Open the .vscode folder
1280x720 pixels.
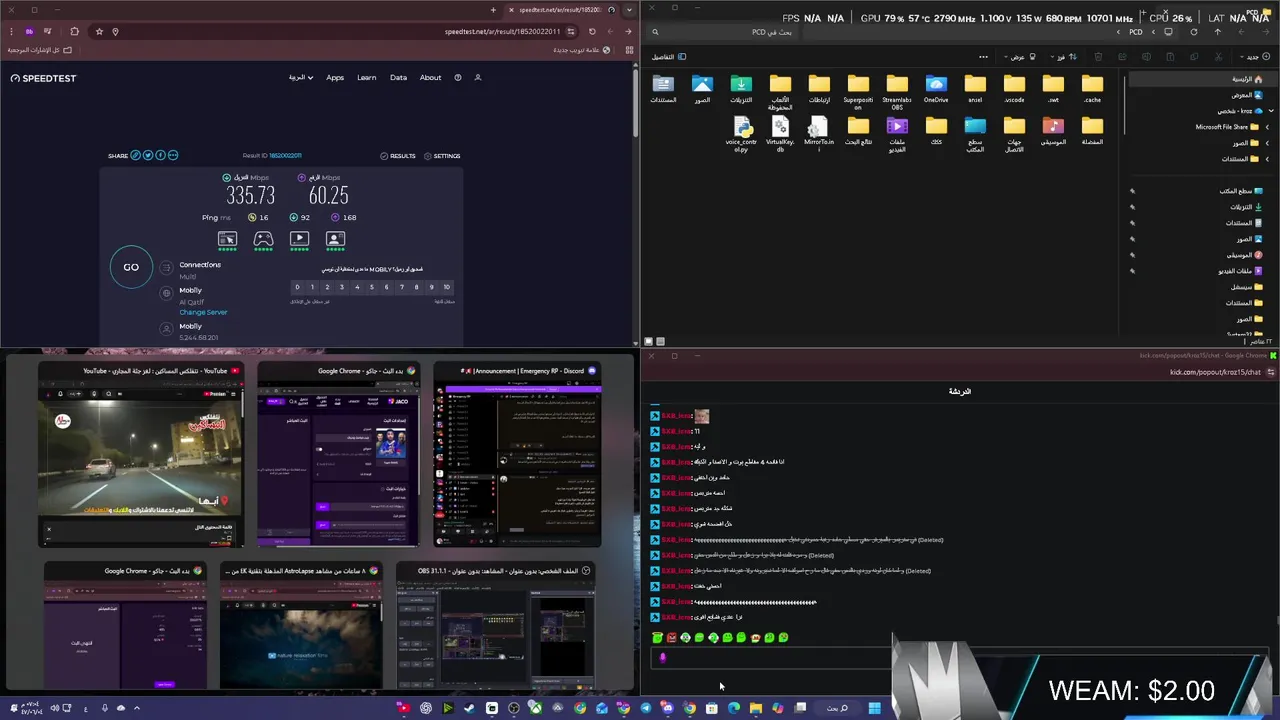tap(1014, 89)
